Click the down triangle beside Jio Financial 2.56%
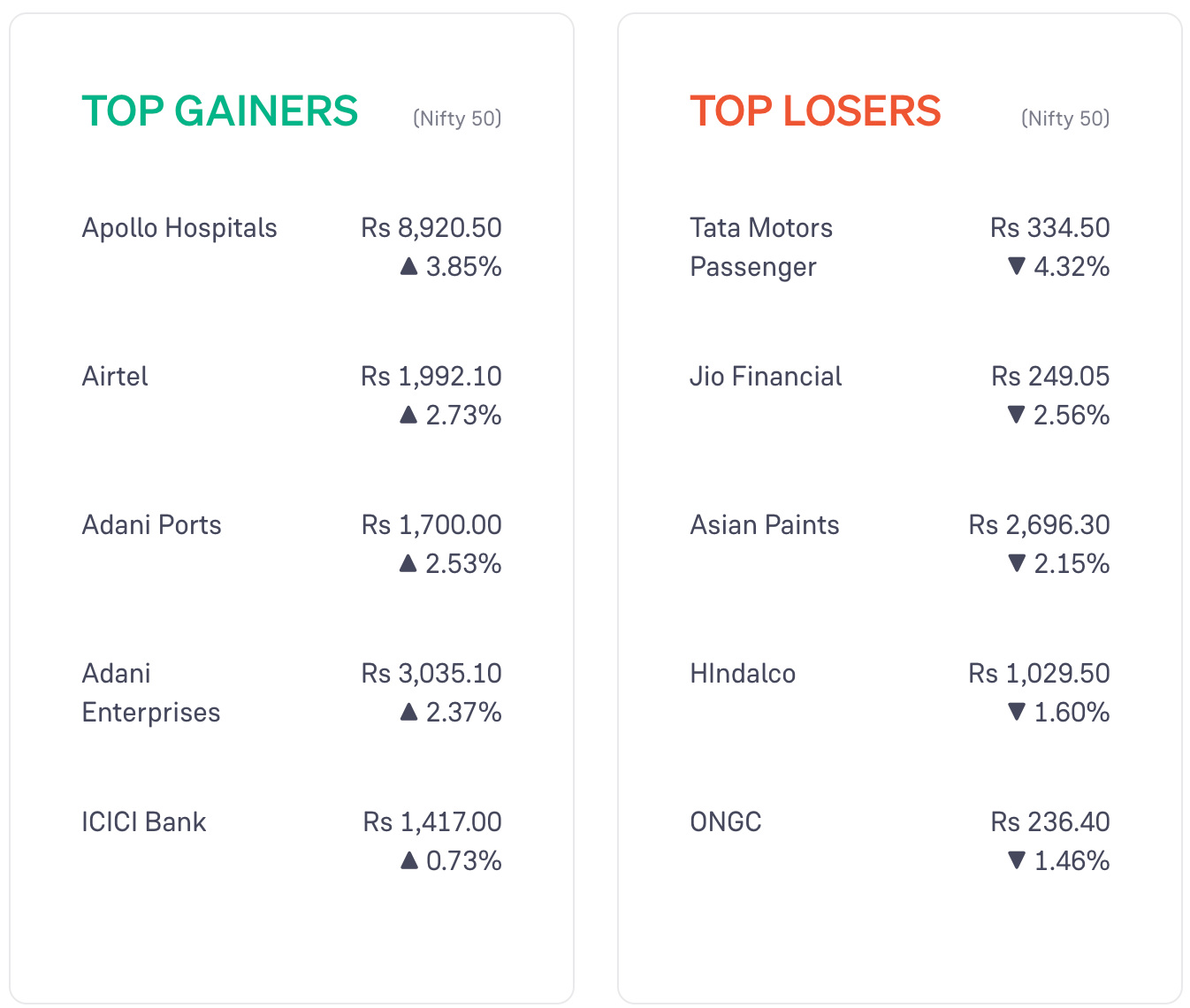This screenshot has width=1190, height=1008. tap(1017, 415)
